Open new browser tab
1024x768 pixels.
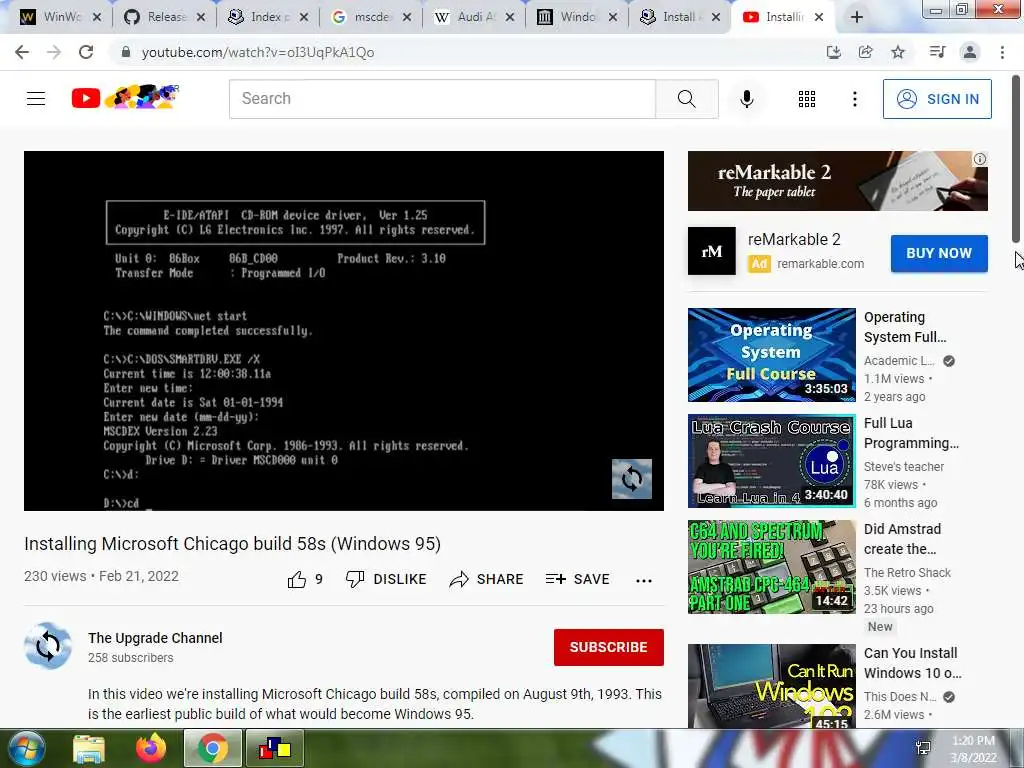pyautogui.click(x=856, y=17)
